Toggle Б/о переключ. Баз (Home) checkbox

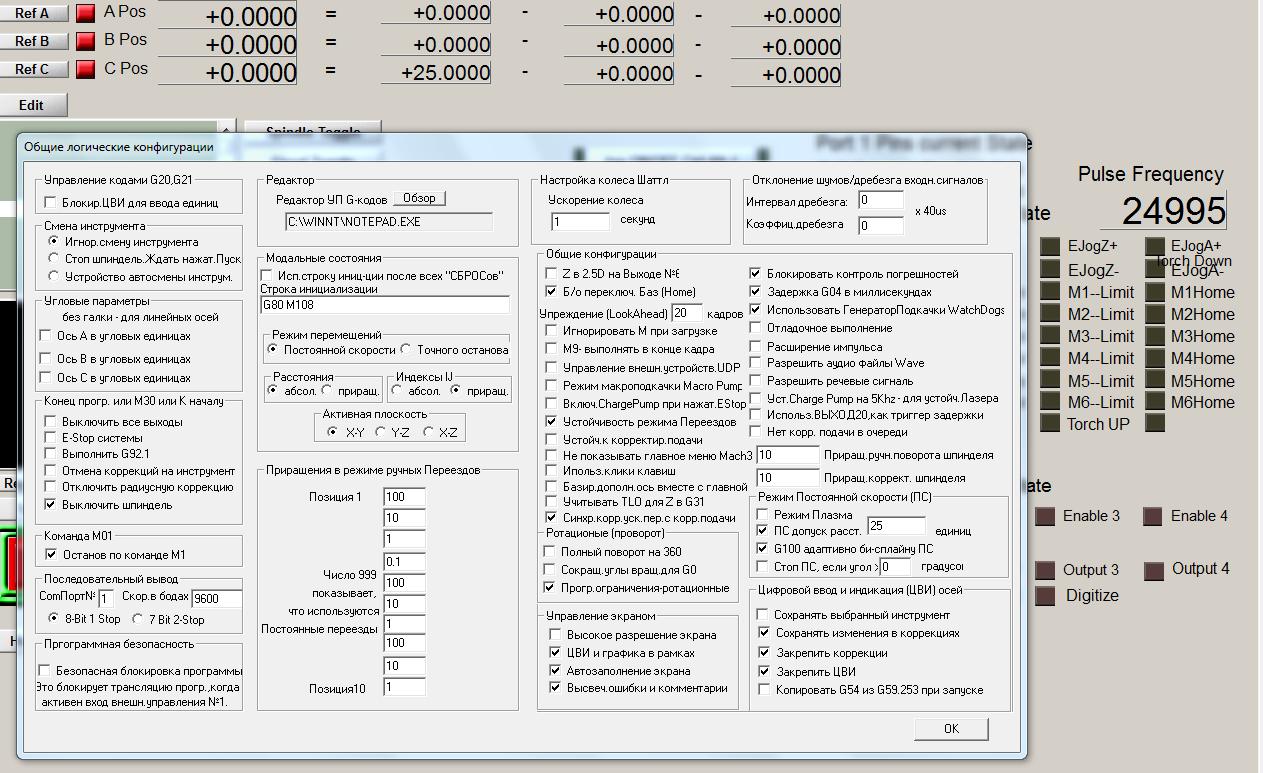coord(551,291)
